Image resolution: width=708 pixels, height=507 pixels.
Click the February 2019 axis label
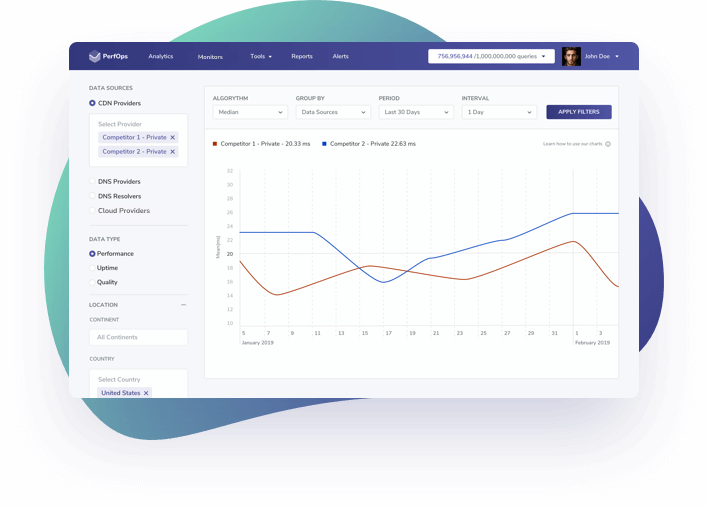tap(592, 343)
